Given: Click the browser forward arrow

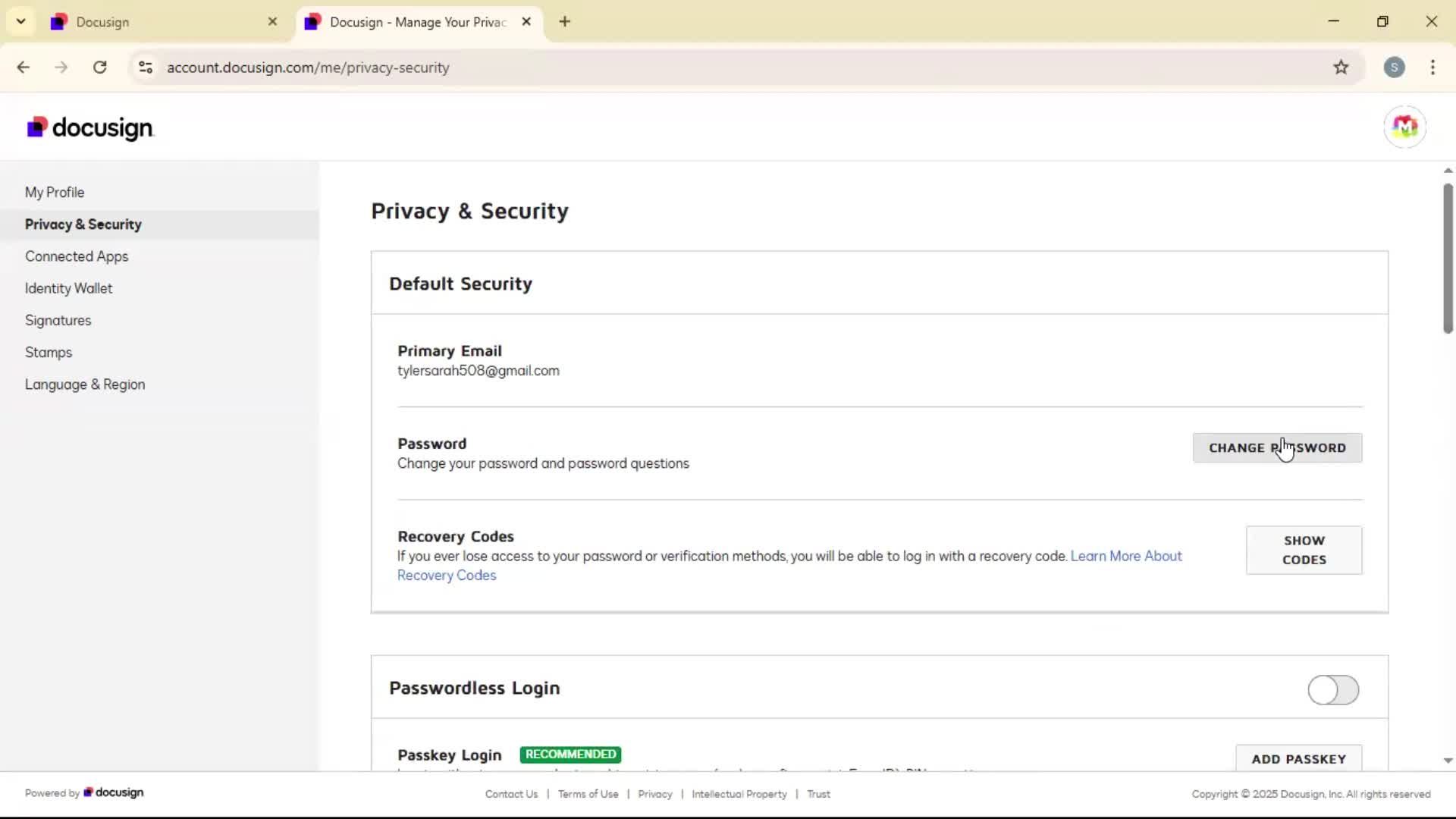Looking at the screenshot, I should (x=61, y=67).
